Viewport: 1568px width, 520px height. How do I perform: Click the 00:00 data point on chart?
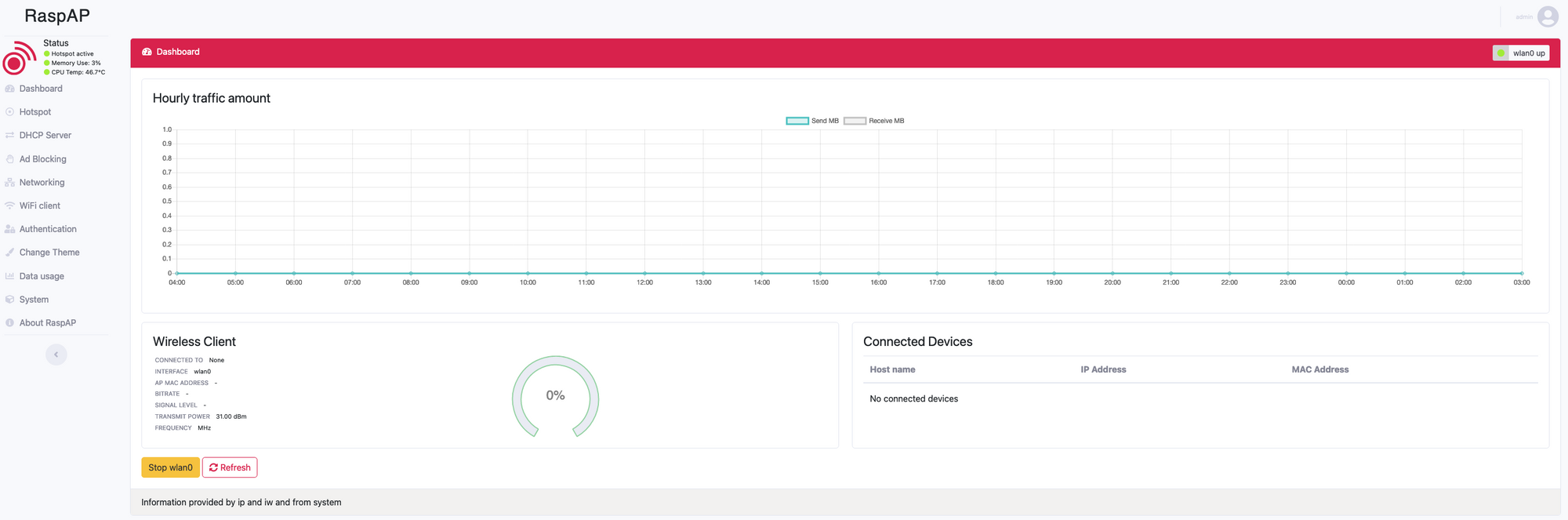(1346, 273)
